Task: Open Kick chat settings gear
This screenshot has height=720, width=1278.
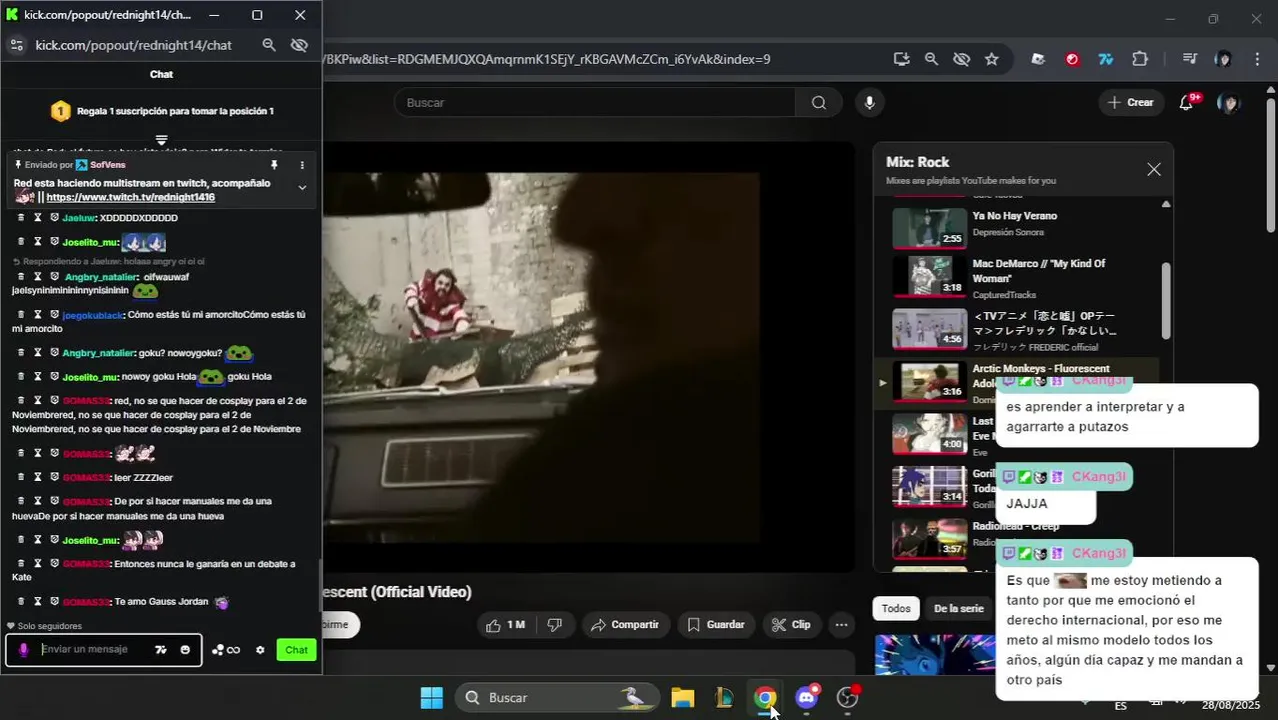Action: (260, 650)
